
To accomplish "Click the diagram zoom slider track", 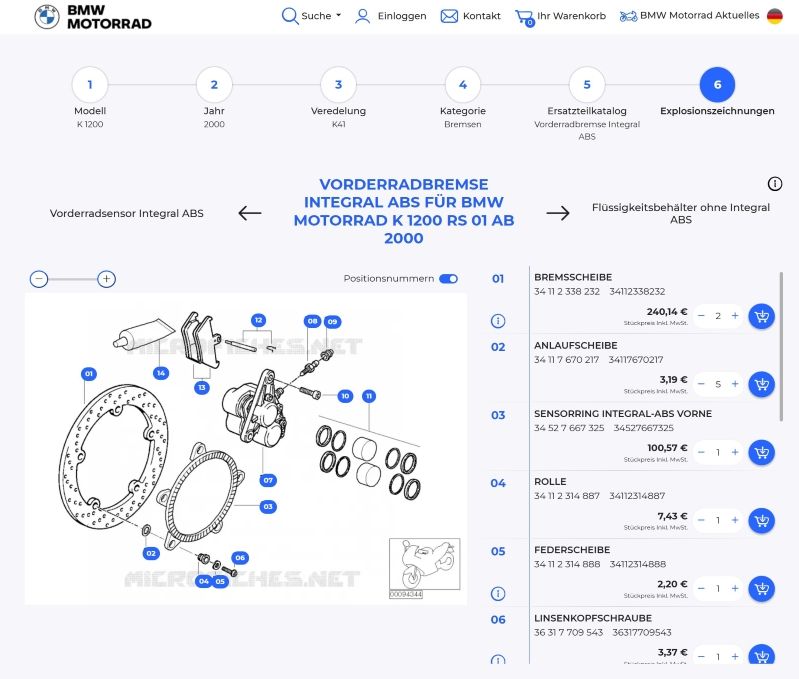I will (73, 279).
